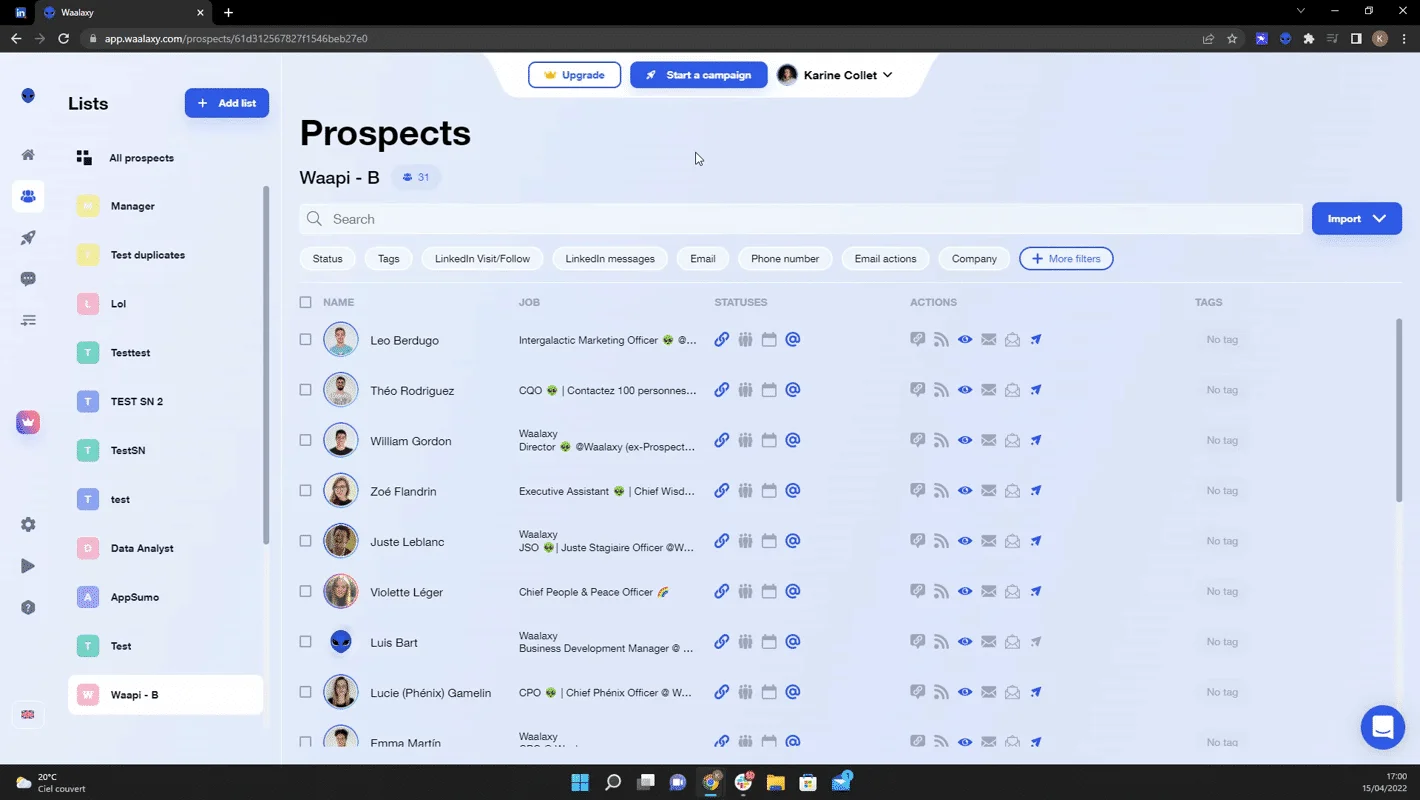The image size is (1420, 800).
Task: Click William Gordon's calendar status icon
Action: [769, 440]
